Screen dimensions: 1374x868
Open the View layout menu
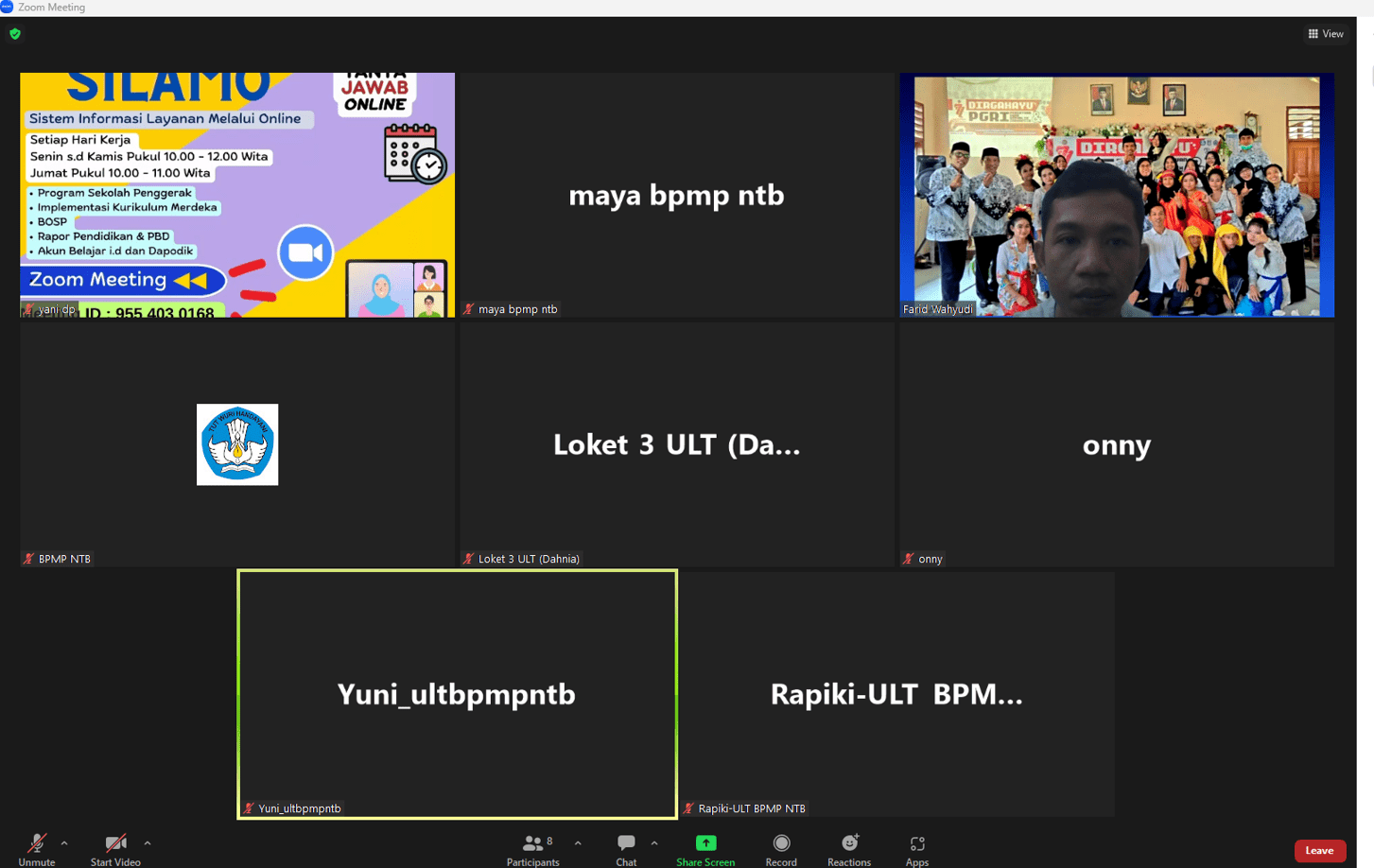point(1326,34)
